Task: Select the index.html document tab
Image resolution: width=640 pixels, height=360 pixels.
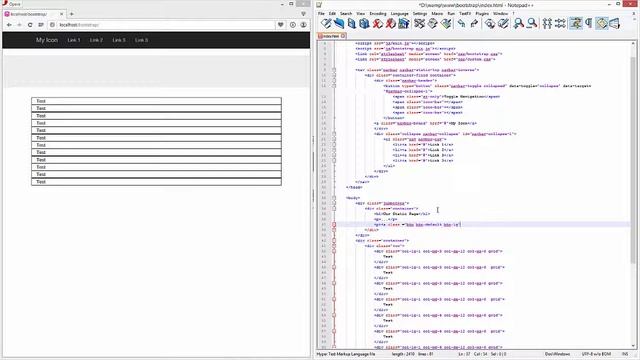Action: [x=331, y=36]
